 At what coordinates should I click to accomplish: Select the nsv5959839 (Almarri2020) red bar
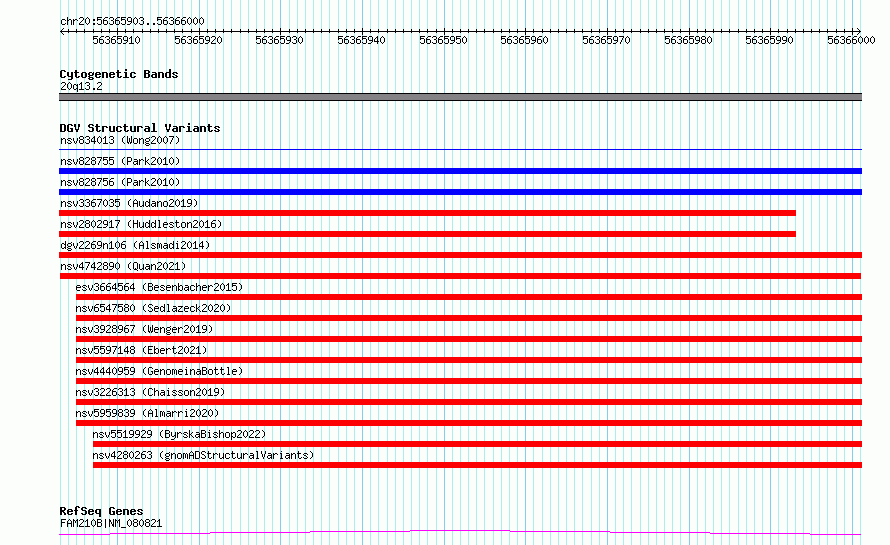click(469, 423)
